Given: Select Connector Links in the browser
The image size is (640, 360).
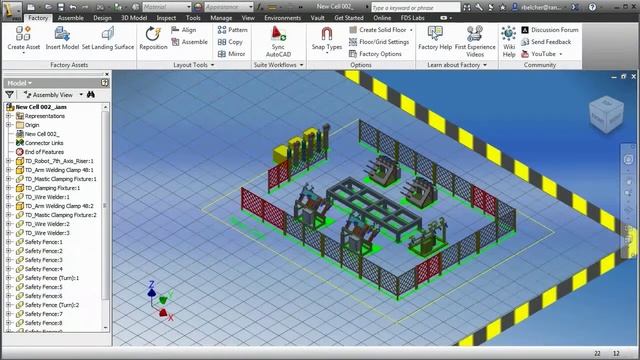Looking at the screenshot, I should (x=44, y=143).
